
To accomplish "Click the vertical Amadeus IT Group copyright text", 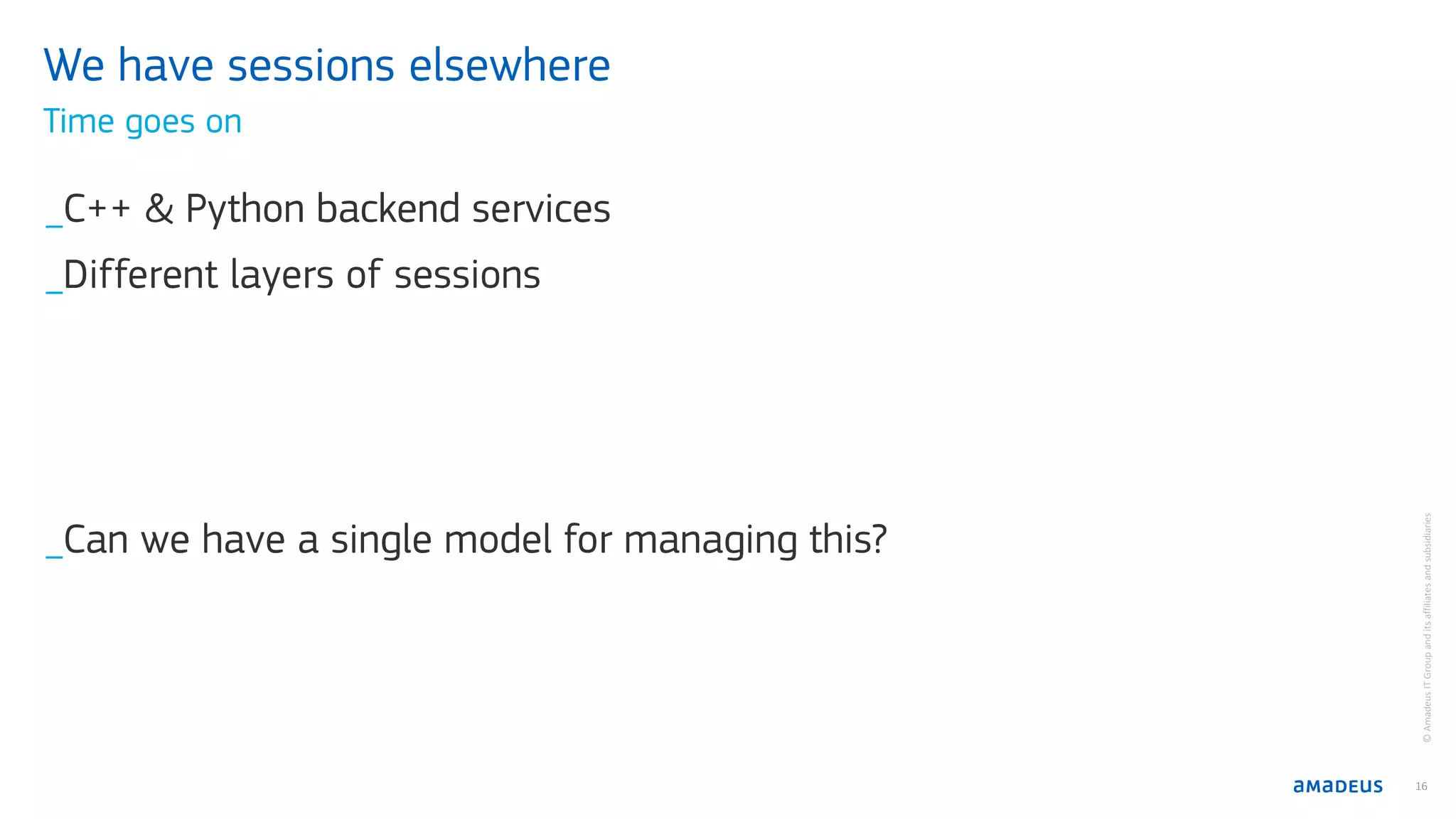I will point(1427,627).
